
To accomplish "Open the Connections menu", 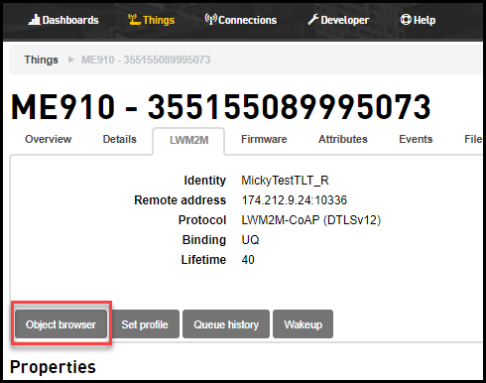I will (241, 20).
